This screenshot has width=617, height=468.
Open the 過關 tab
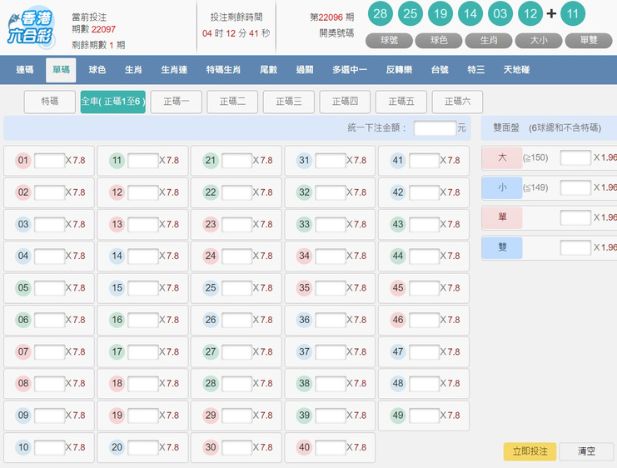(305, 70)
